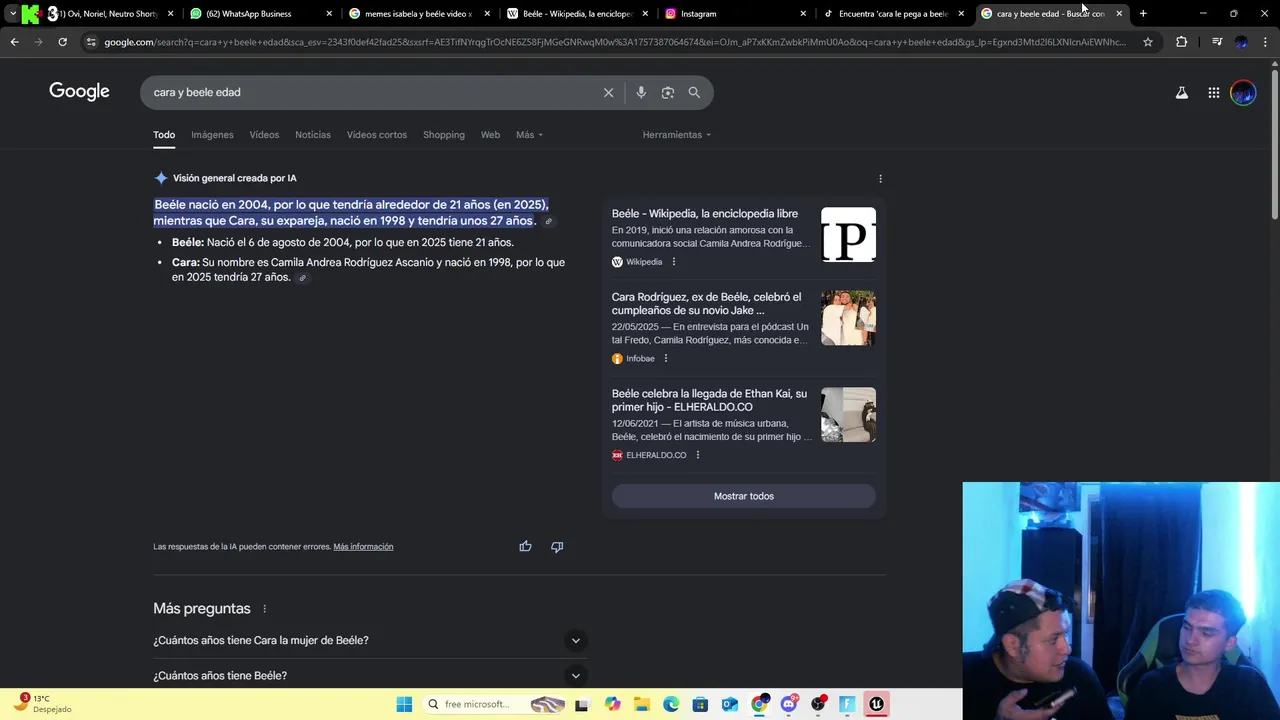Reload the current page
This screenshot has height=720, width=1280.
(x=62, y=42)
